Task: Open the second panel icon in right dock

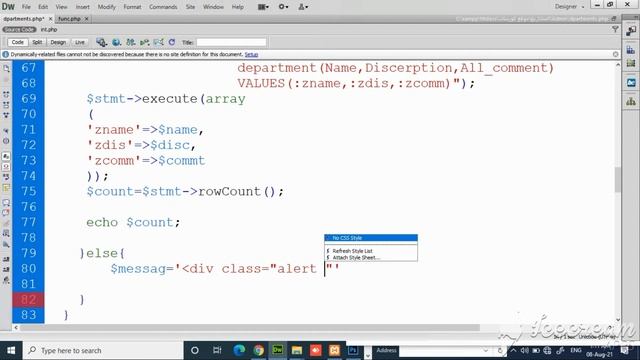Action: pyautogui.click(x=631, y=50)
